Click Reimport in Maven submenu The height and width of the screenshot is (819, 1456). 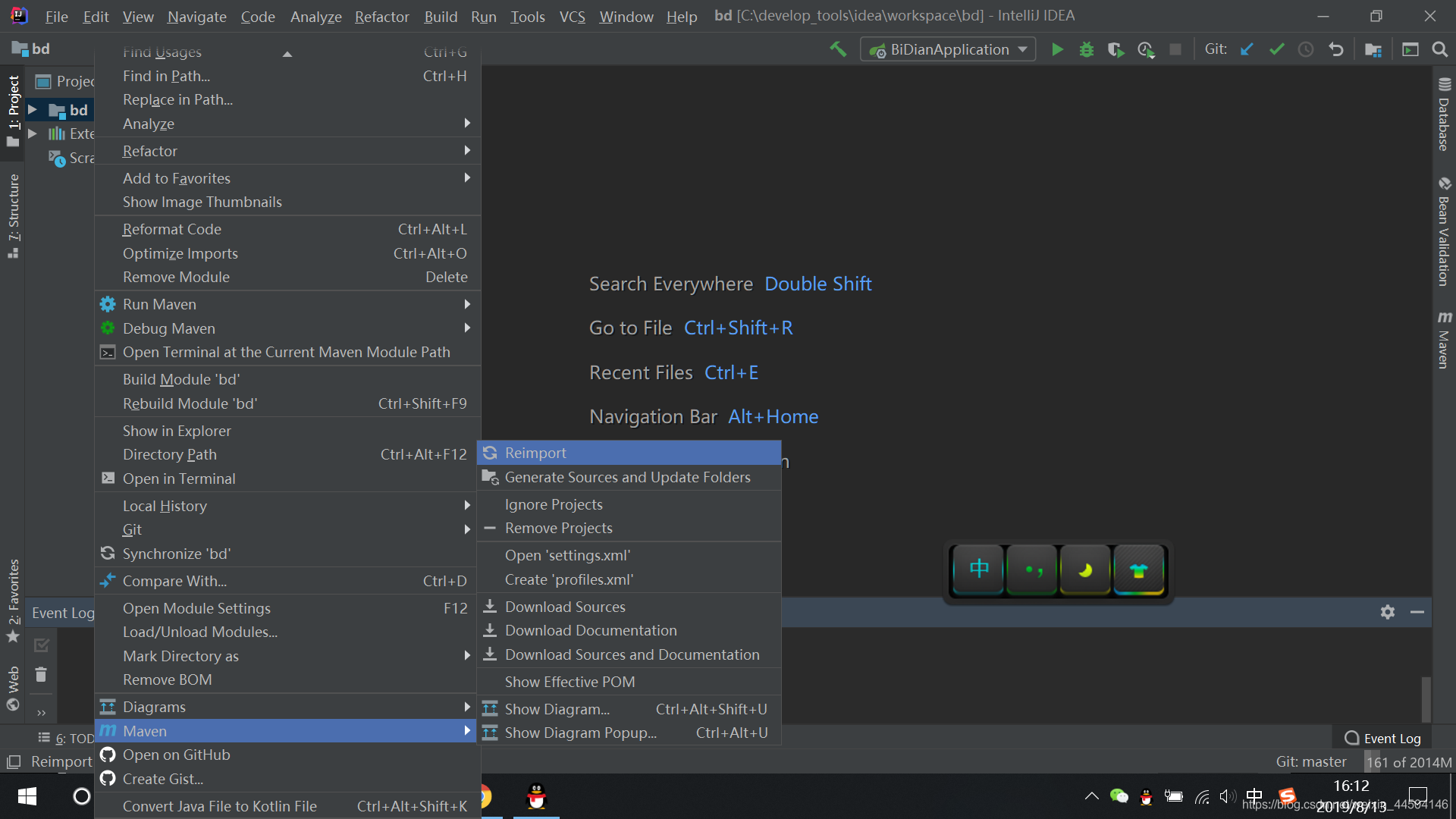[x=629, y=453]
